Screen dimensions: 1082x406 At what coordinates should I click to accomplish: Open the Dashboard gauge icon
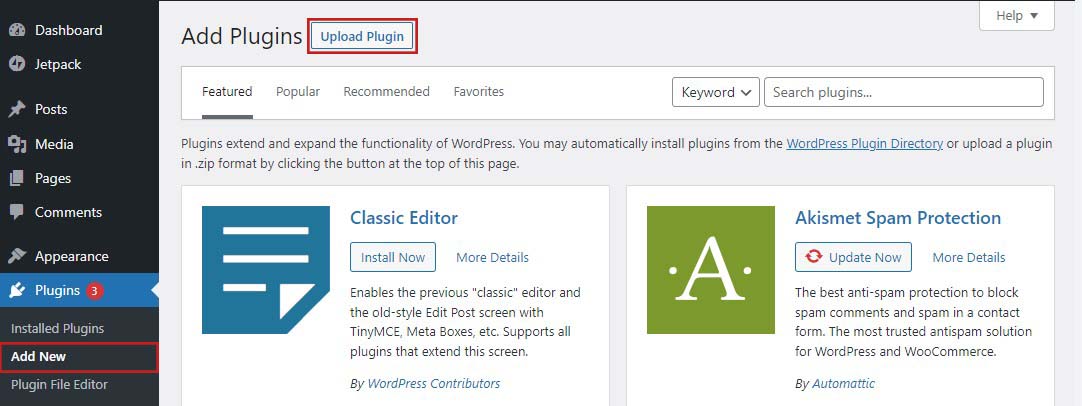pos(17,30)
